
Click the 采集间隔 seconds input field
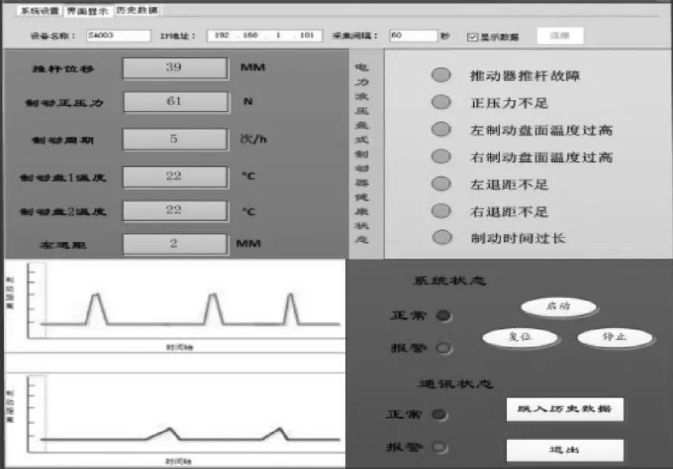click(412, 36)
